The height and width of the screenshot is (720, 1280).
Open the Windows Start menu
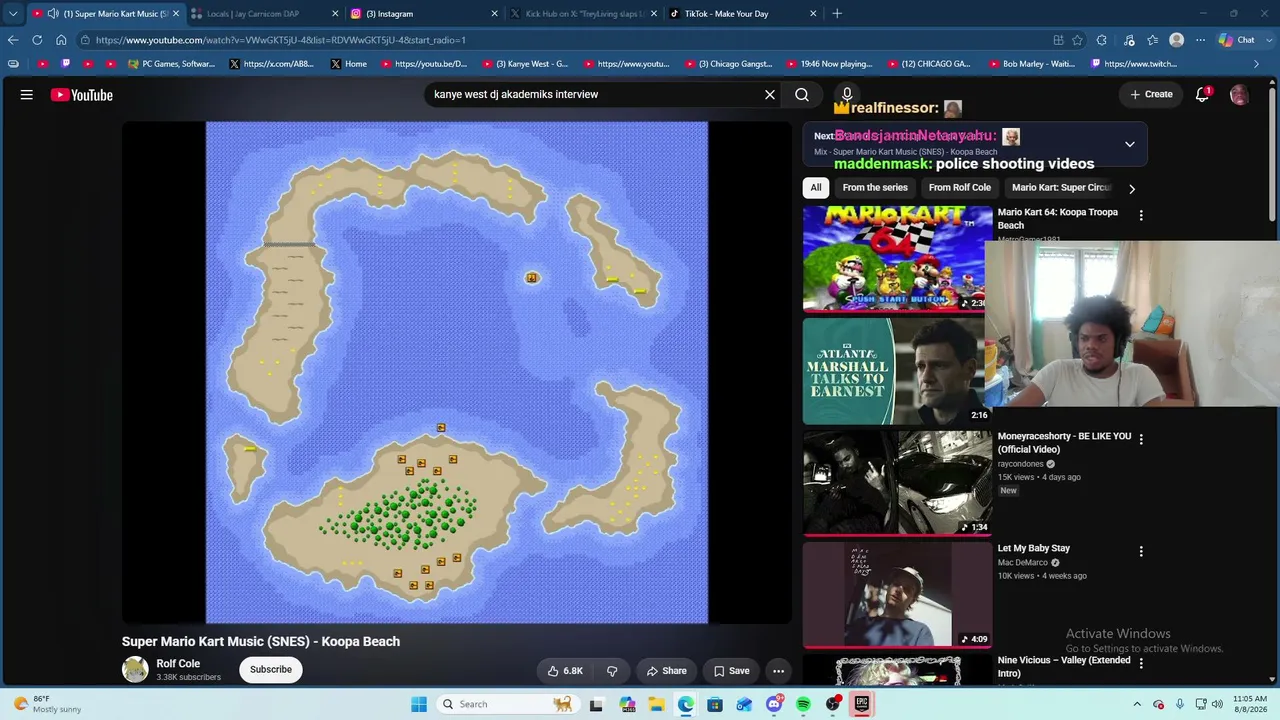click(x=419, y=704)
